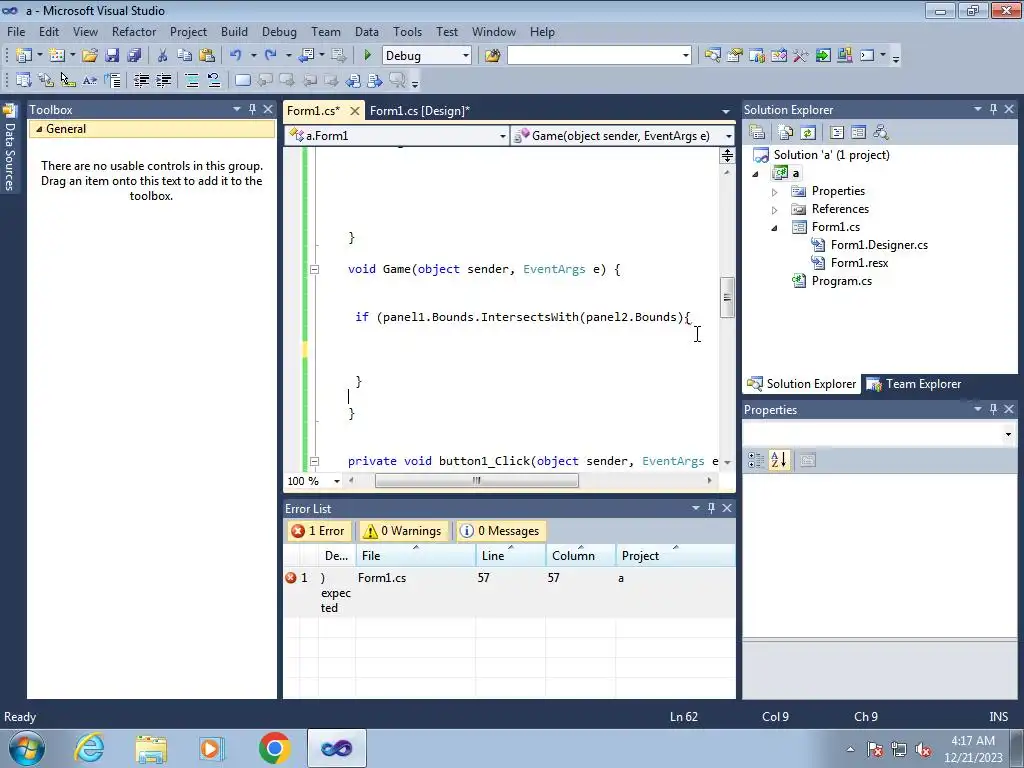1024x768 pixels.
Task: Expand the References node in Solution Explorer
Action: [x=775, y=210]
